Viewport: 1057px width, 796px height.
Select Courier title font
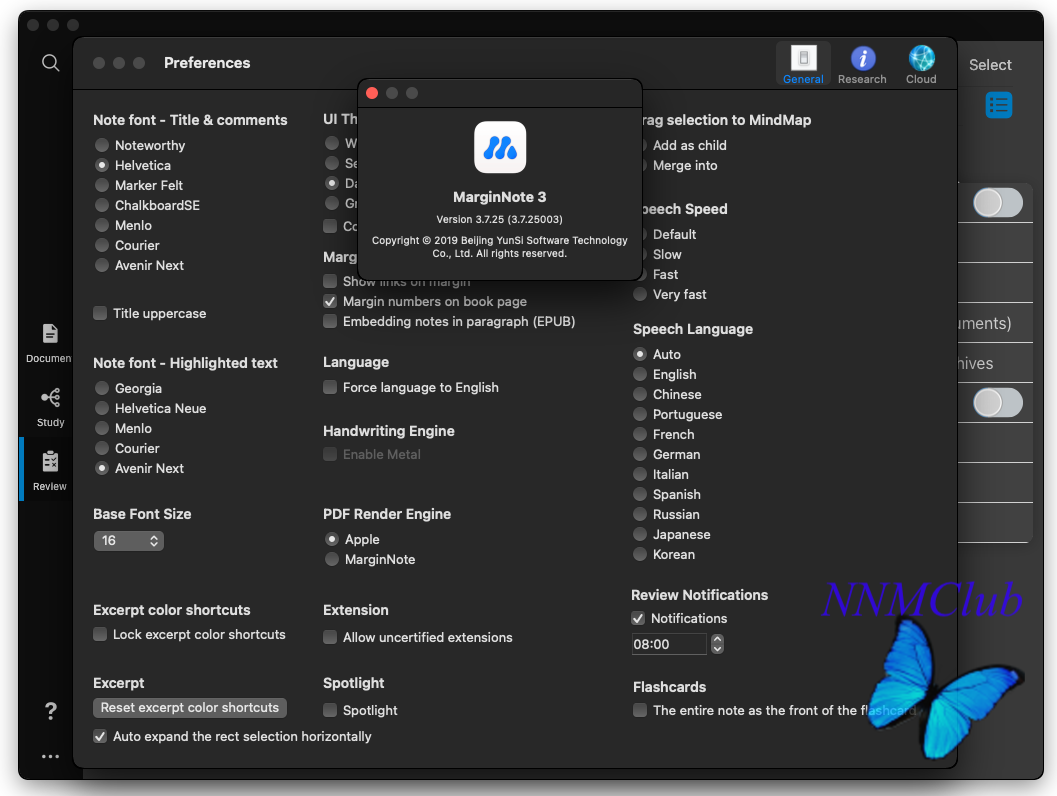point(102,245)
